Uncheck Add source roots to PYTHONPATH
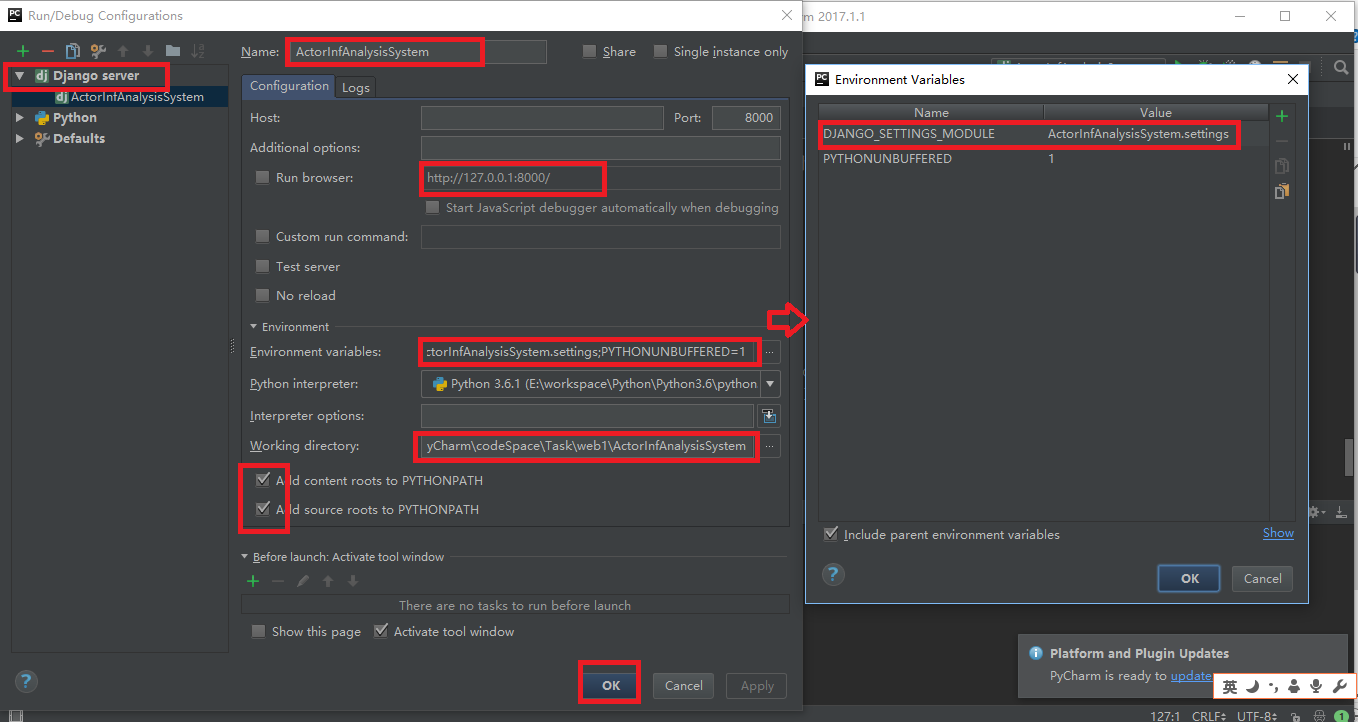1358x722 pixels. pyautogui.click(x=262, y=509)
